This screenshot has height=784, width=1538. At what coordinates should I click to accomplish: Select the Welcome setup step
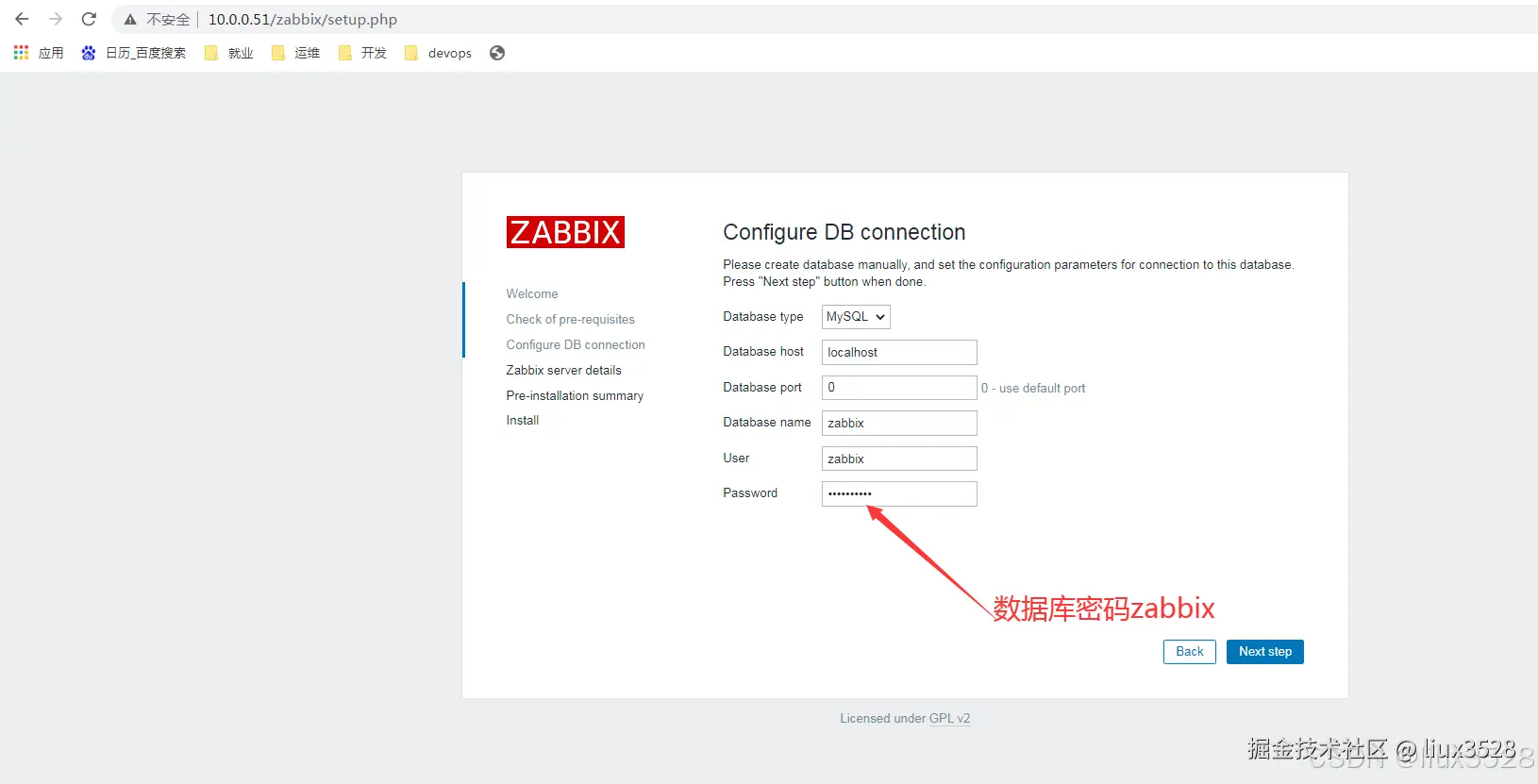click(x=532, y=294)
